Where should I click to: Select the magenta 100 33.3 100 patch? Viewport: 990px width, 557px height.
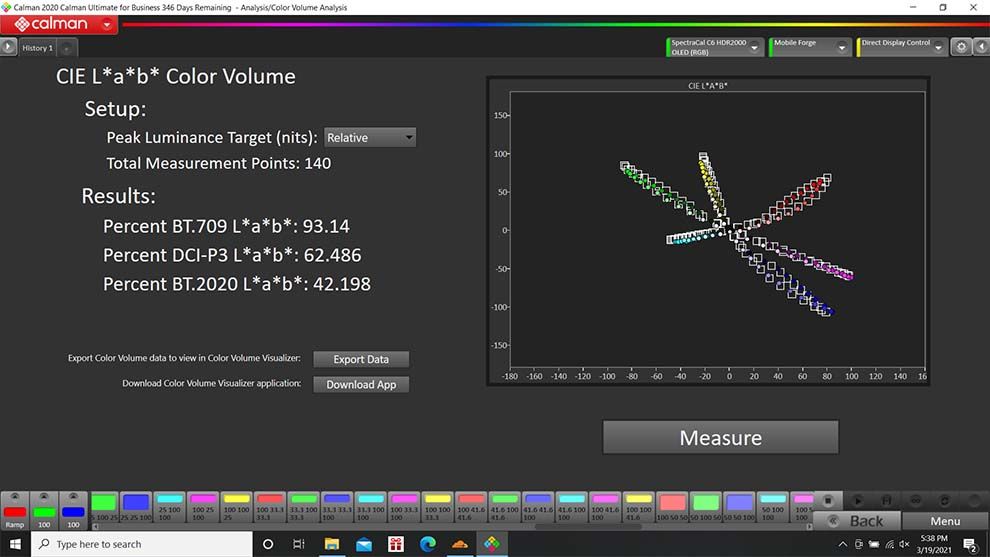click(x=404, y=508)
